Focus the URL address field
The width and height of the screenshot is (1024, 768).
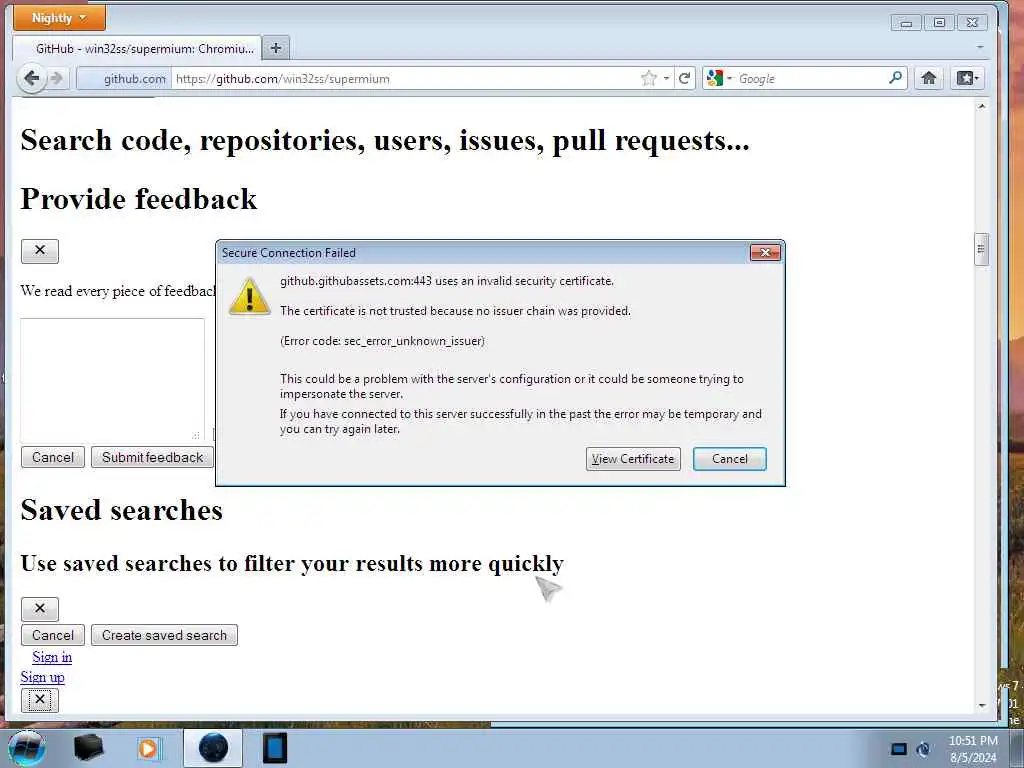tap(405, 78)
